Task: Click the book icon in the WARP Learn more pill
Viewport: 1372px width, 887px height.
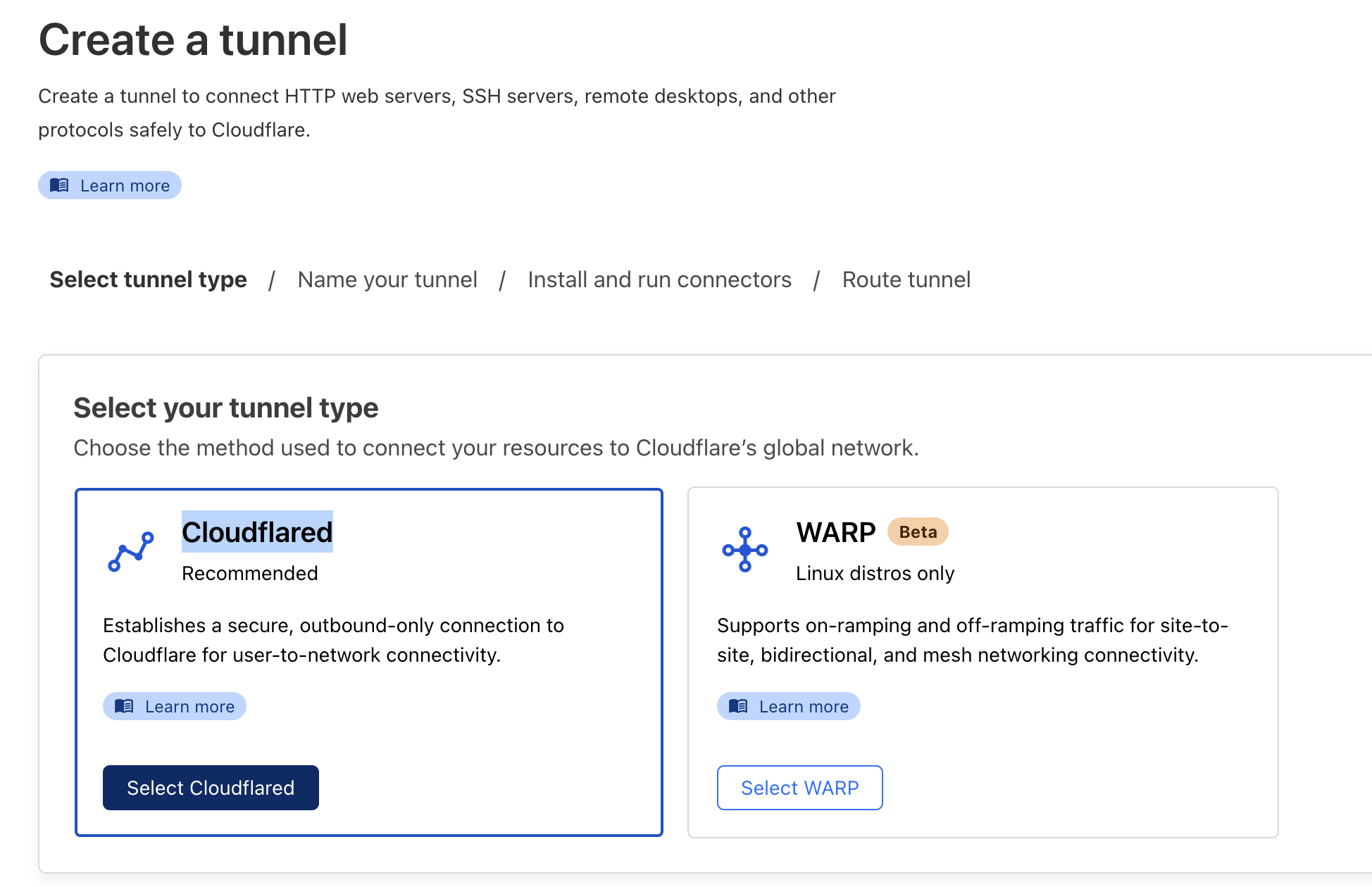Action: point(738,706)
